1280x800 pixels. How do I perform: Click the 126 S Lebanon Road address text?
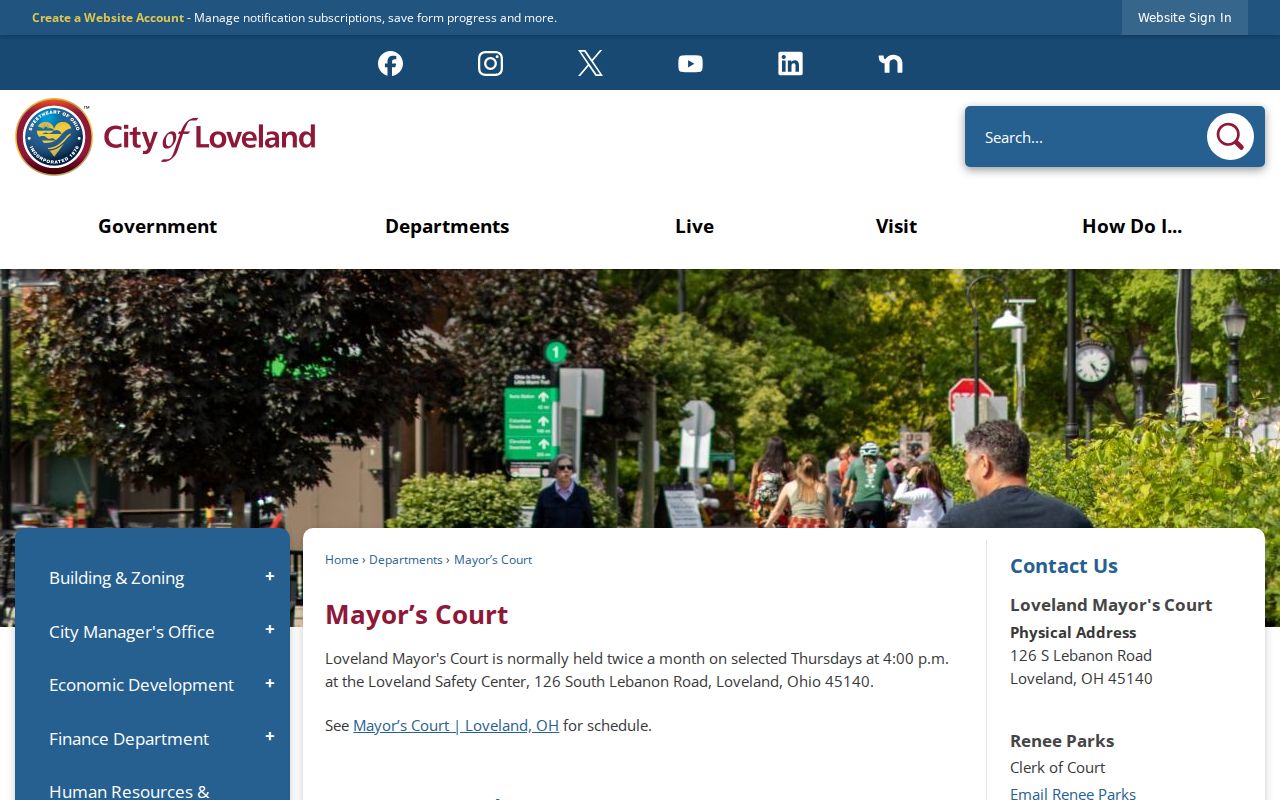[1081, 656]
